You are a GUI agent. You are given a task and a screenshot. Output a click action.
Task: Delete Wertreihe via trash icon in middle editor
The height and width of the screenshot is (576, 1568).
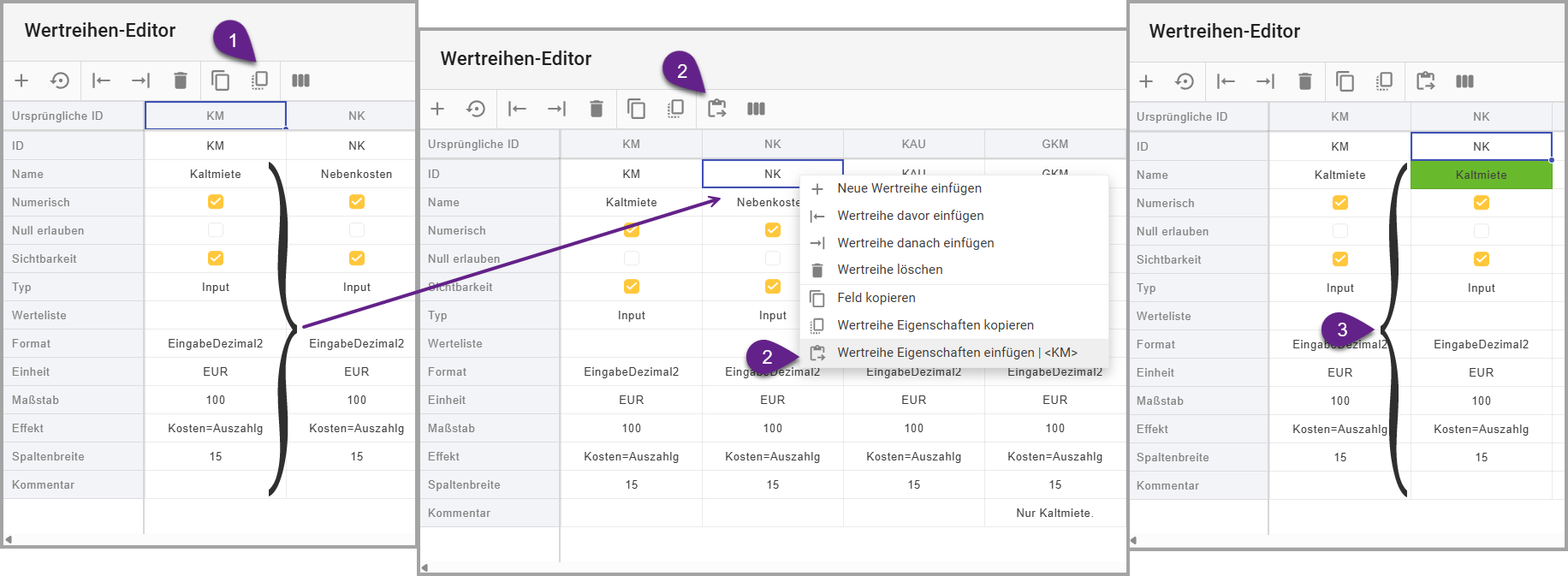pyautogui.click(x=596, y=109)
